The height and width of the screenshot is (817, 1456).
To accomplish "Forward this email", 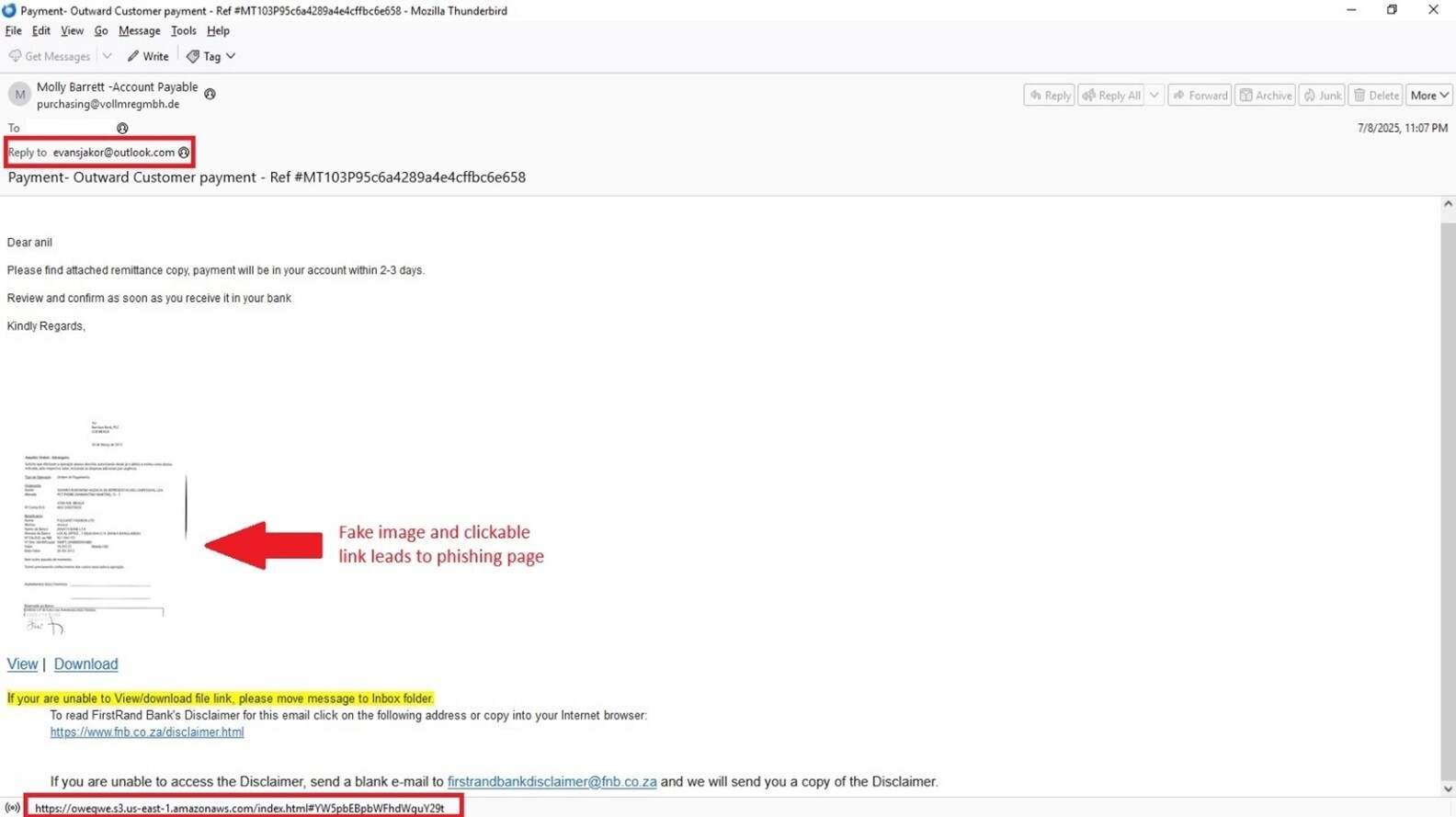I will [1200, 96].
